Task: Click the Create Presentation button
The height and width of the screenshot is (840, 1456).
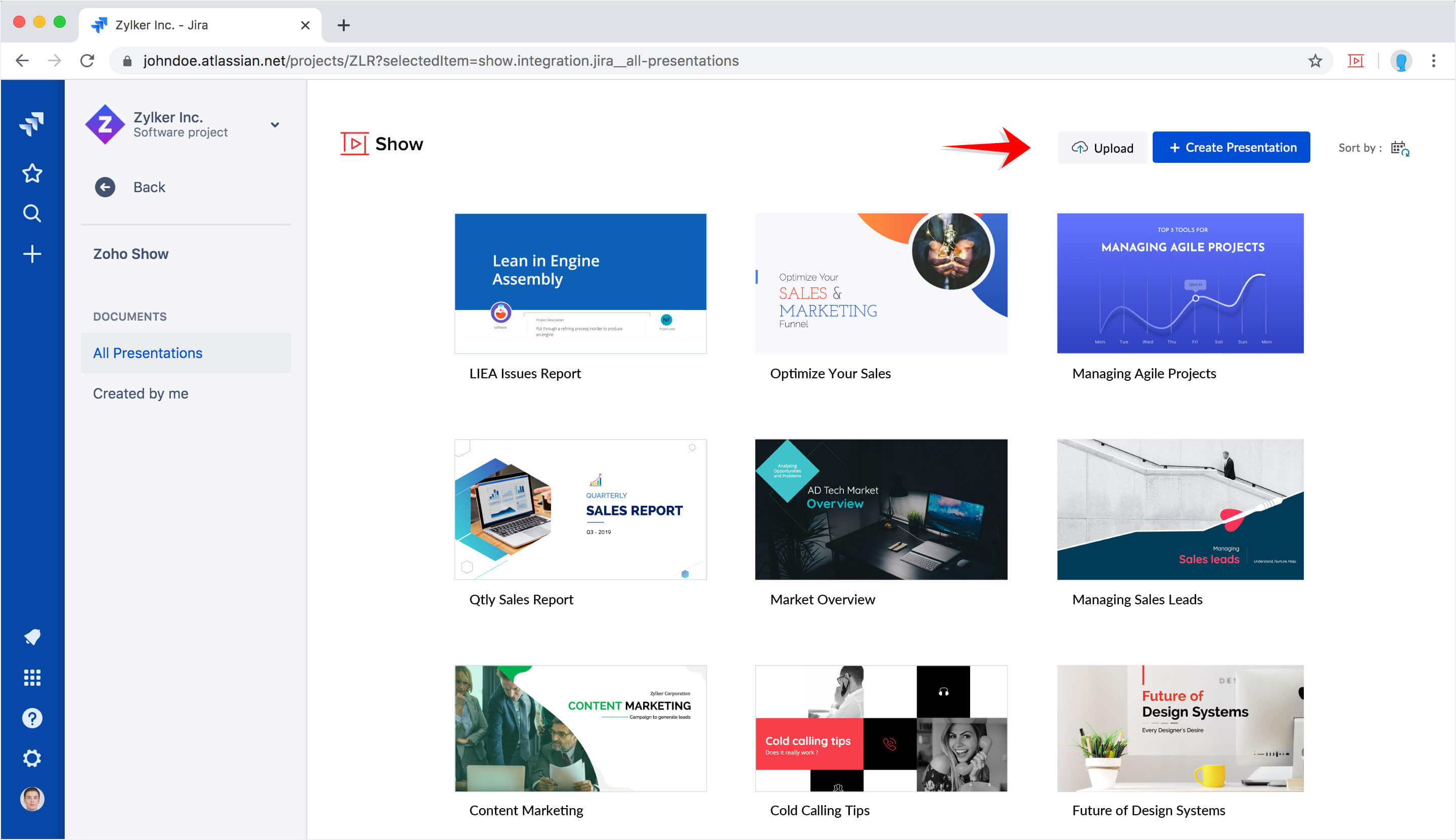Action: (x=1232, y=147)
